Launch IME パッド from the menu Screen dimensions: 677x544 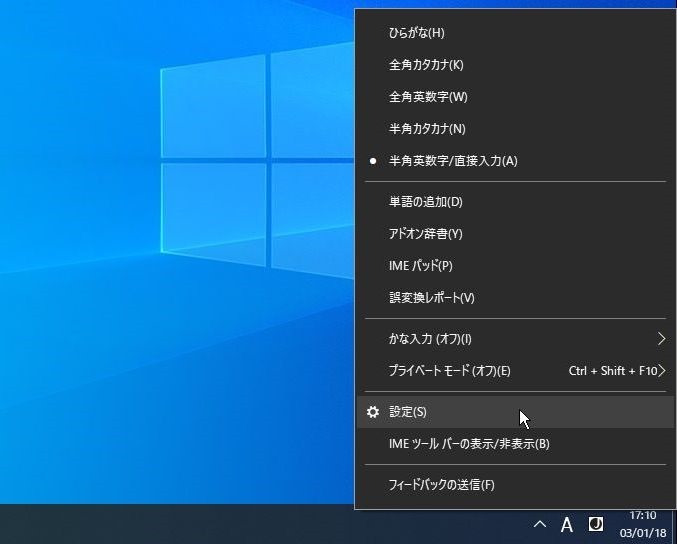pos(420,266)
